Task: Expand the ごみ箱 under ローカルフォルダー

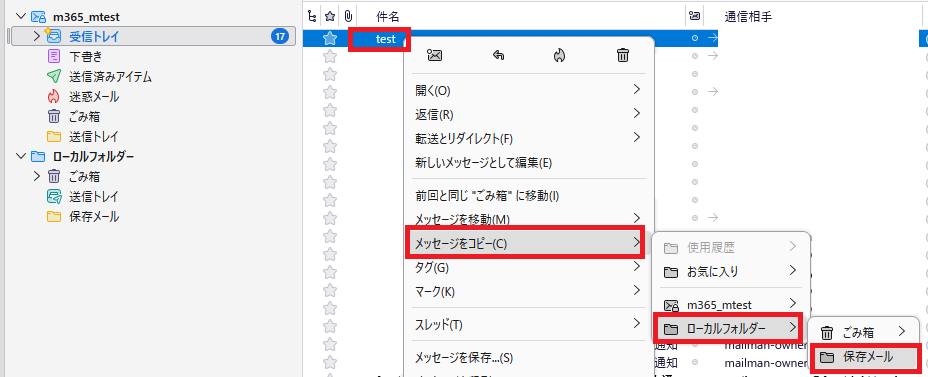Action: pos(37,176)
